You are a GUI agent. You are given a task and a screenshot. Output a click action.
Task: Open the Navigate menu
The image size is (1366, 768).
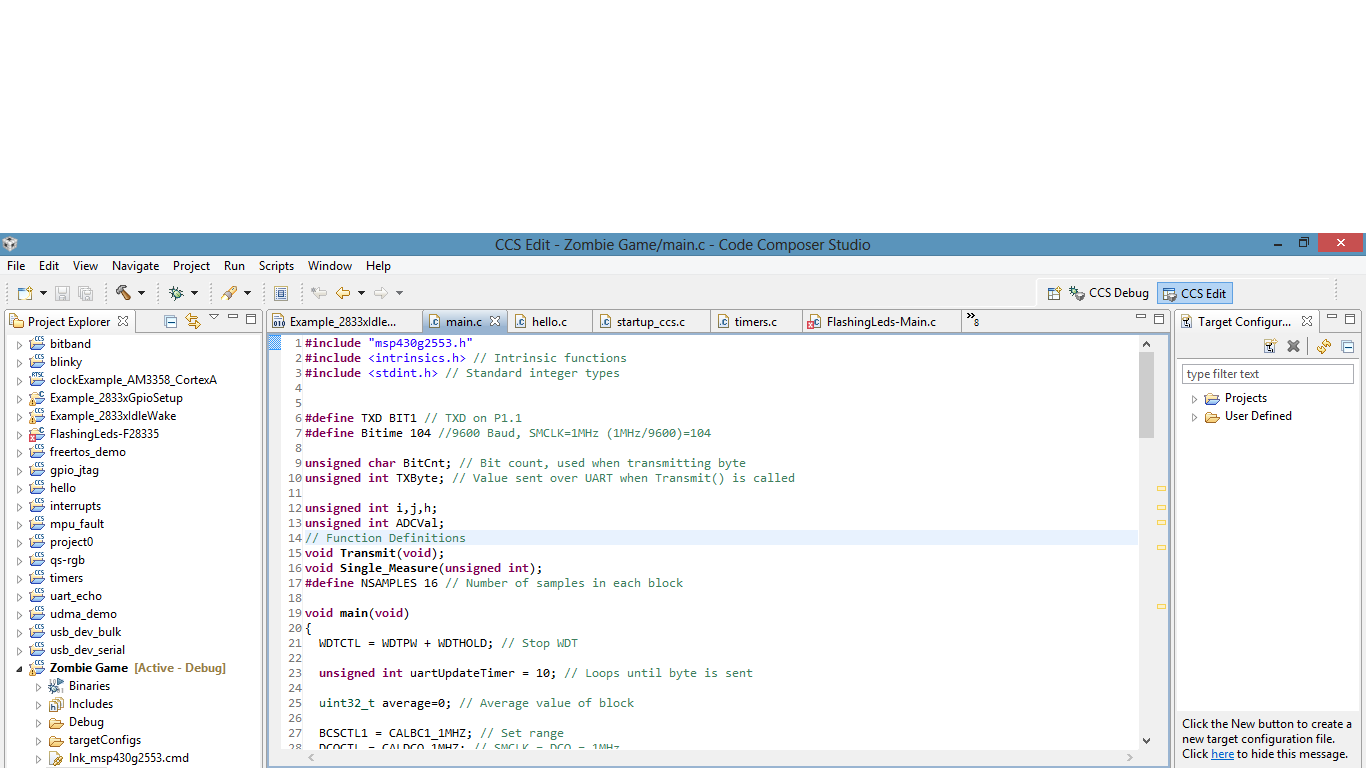[x=135, y=266]
